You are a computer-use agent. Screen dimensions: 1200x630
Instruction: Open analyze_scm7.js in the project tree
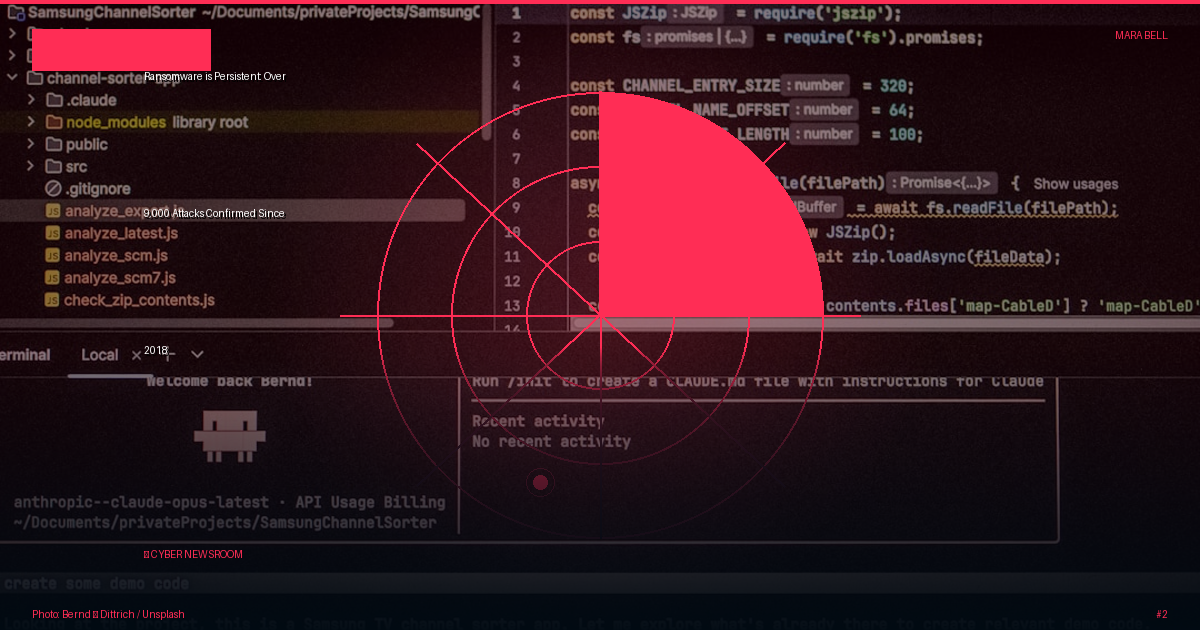[120, 277]
